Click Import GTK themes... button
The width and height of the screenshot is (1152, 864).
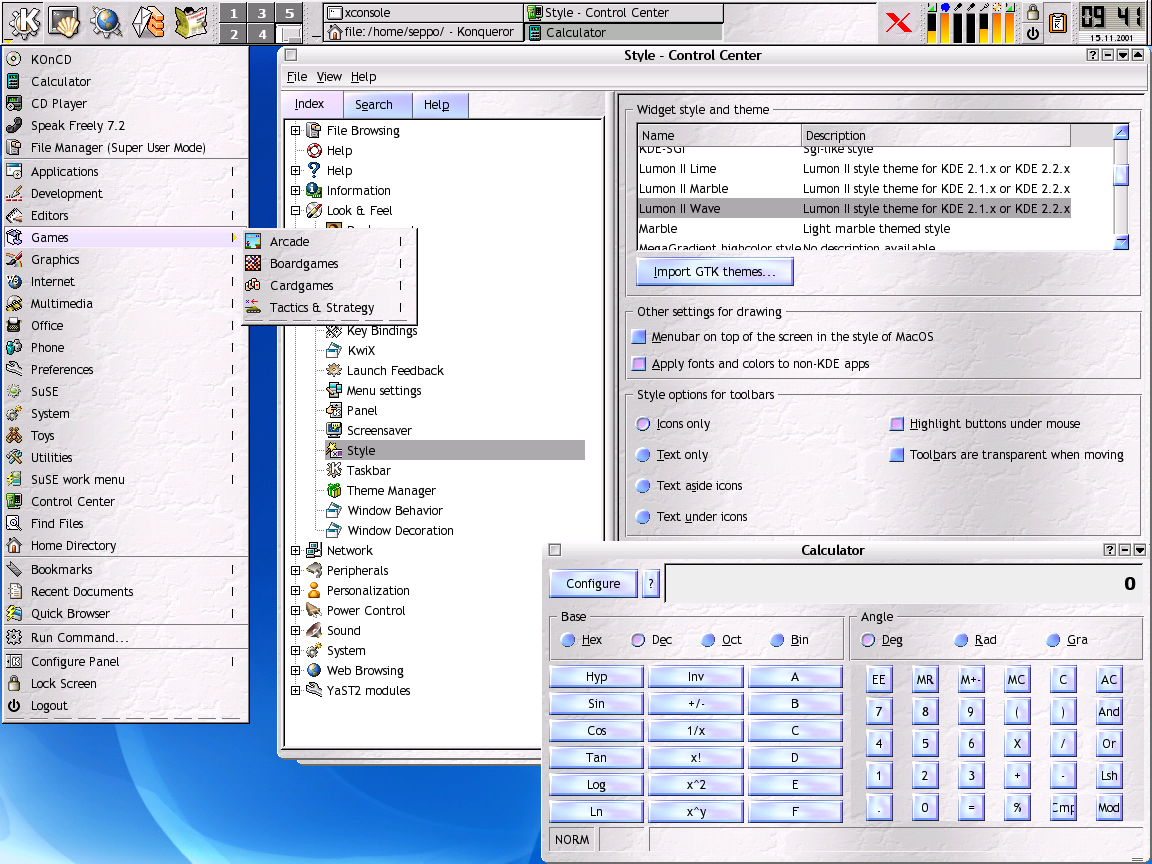tap(715, 272)
